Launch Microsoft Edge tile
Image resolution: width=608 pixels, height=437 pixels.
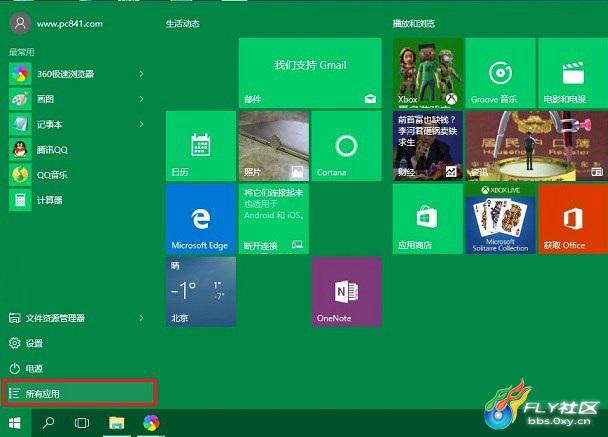(201, 219)
